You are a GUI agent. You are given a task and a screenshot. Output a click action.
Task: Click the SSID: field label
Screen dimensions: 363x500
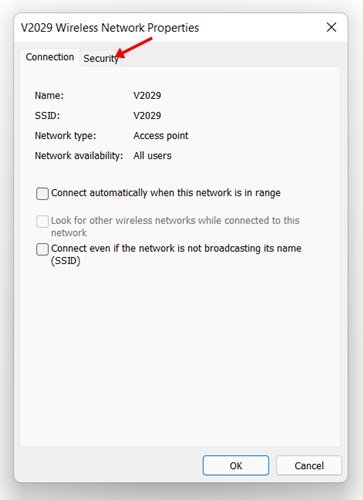[x=47, y=116]
